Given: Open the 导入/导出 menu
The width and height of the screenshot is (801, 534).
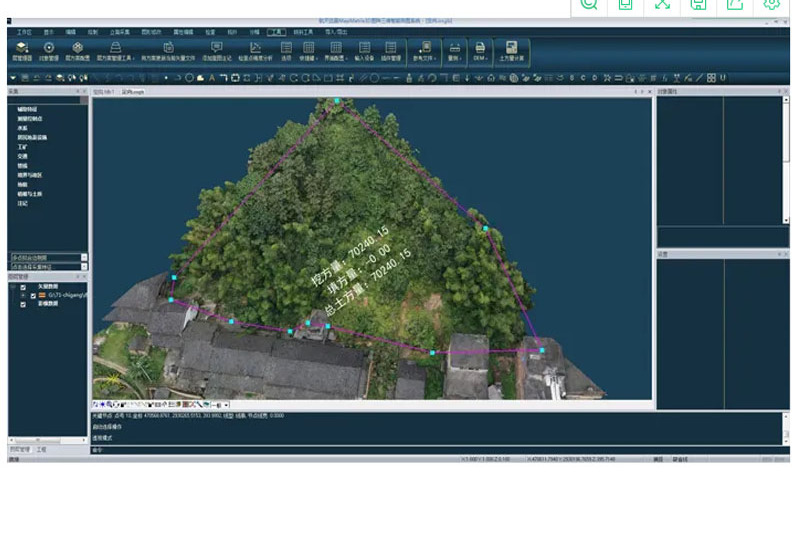Looking at the screenshot, I should click(336, 32).
